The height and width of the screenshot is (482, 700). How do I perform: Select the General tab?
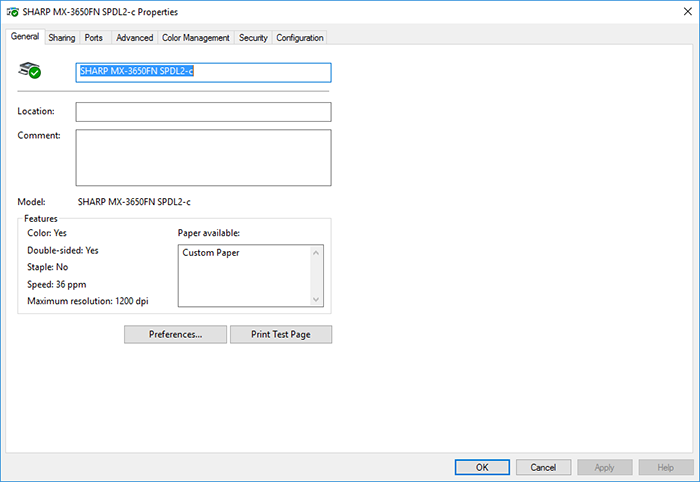pos(25,36)
